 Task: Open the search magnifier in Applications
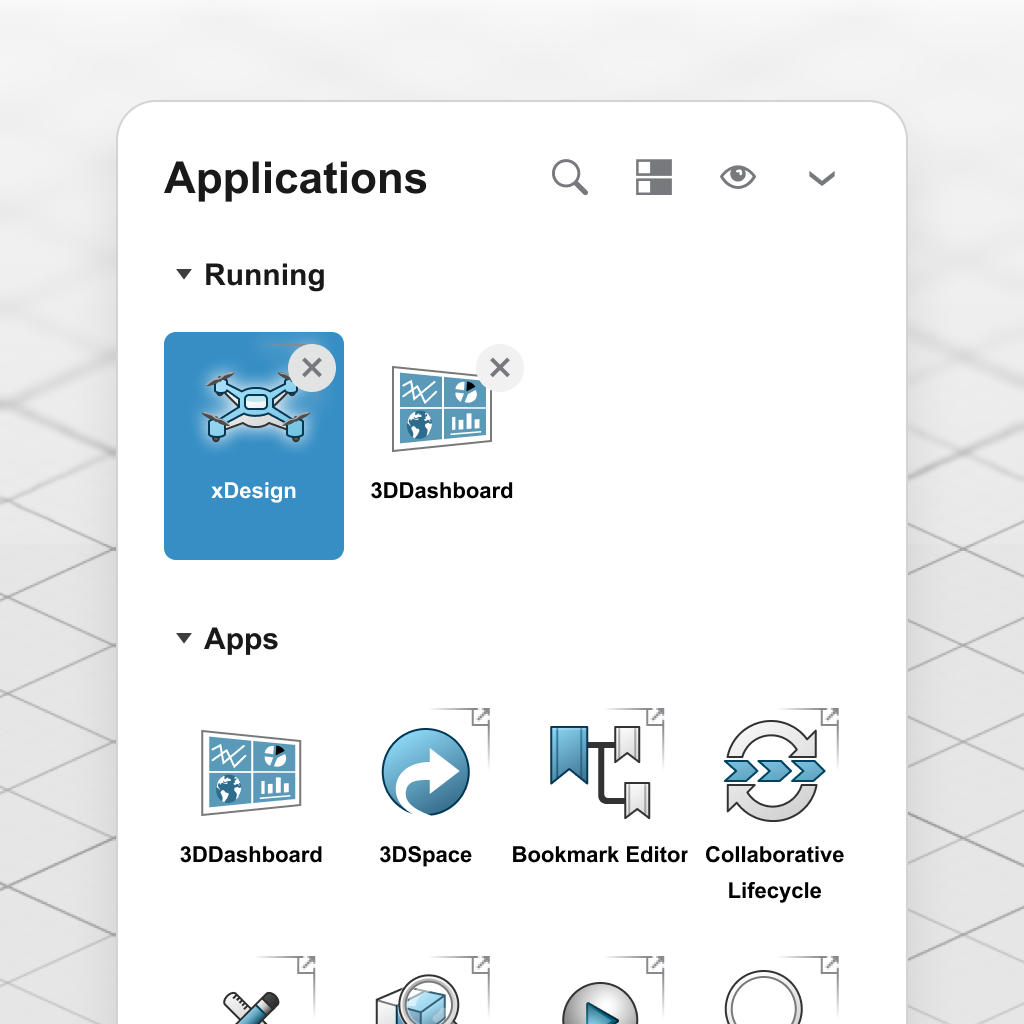(569, 177)
